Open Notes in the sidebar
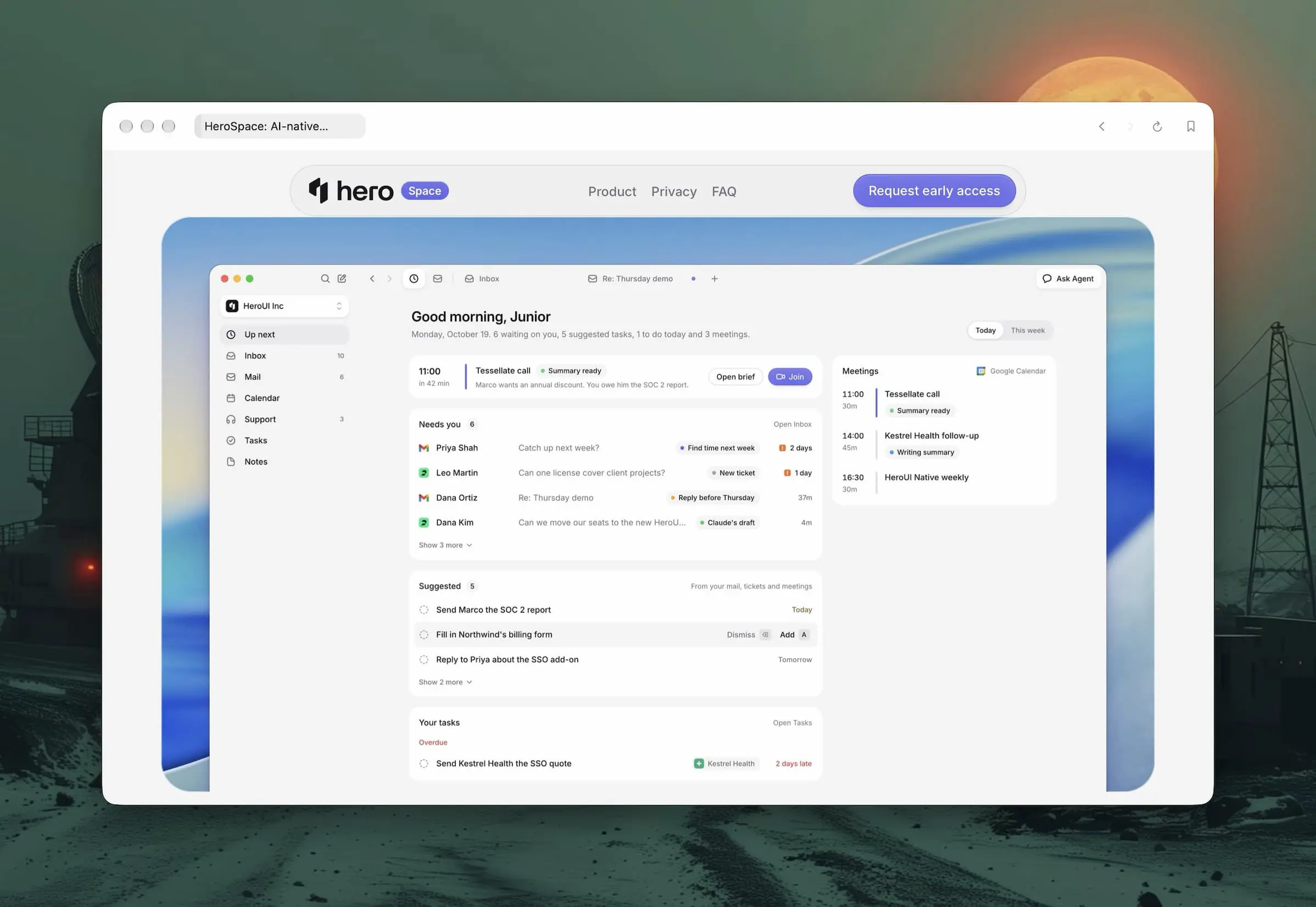 coord(284,462)
